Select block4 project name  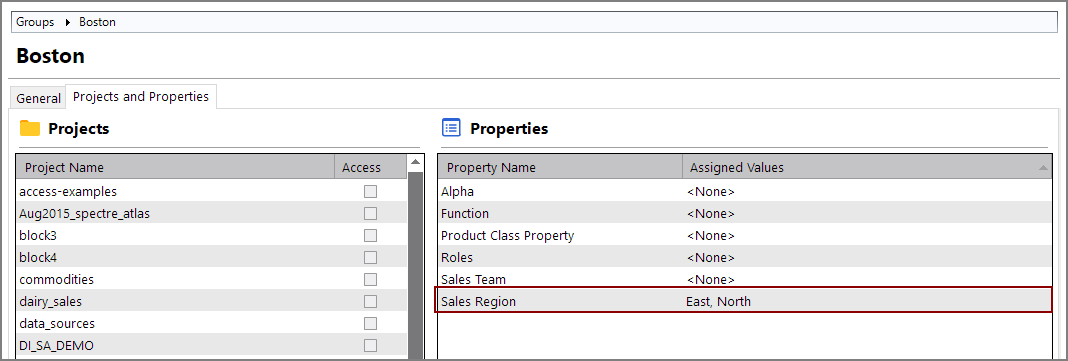(x=38, y=257)
